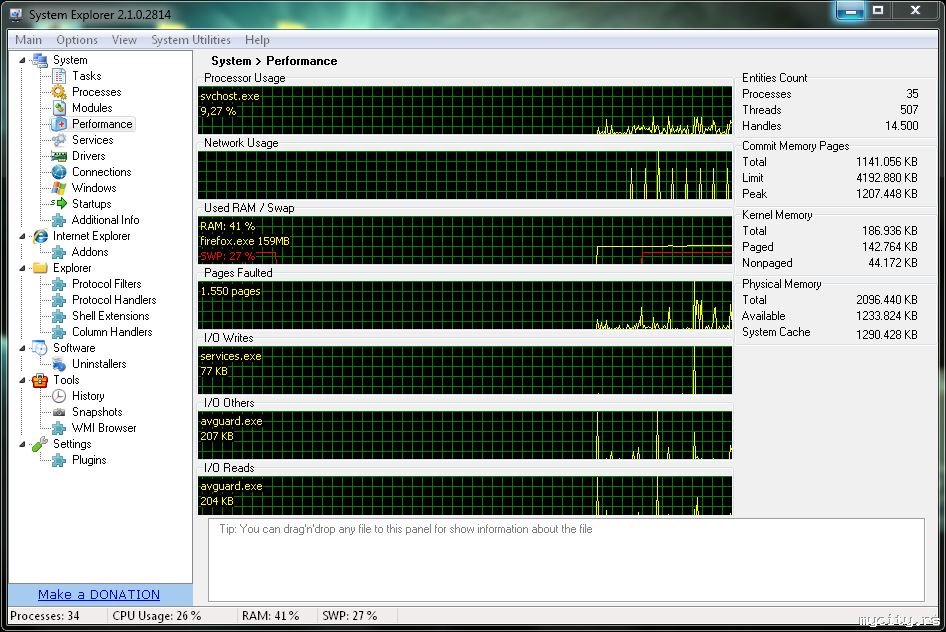The height and width of the screenshot is (632, 946).
Task: Select Connections in the tree
Action: pyautogui.click(x=101, y=172)
